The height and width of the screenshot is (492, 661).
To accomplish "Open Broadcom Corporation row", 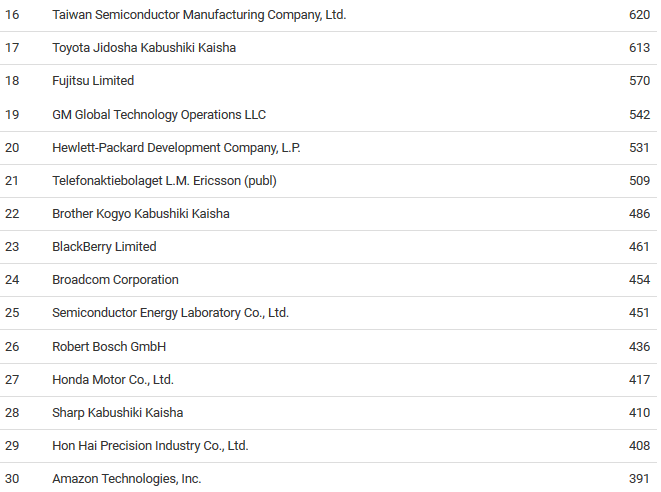I will coord(328,280).
